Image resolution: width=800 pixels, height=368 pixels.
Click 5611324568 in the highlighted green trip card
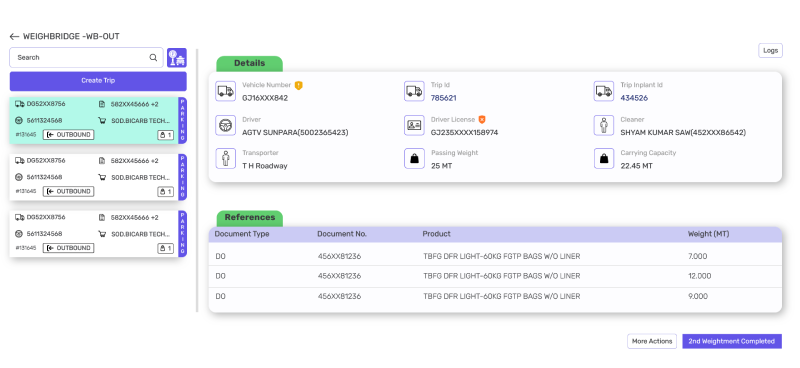tap(44, 121)
